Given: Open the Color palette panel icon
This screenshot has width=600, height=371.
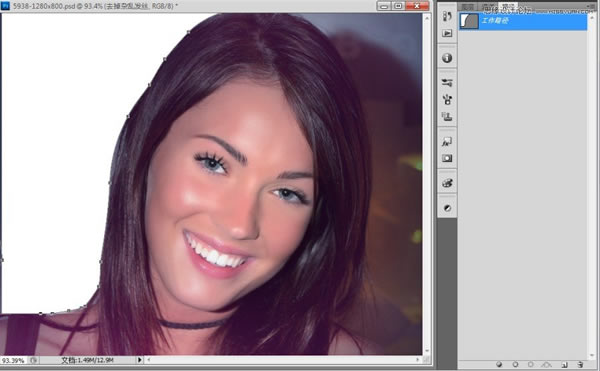Looking at the screenshot, I should [x=447, y=183].
